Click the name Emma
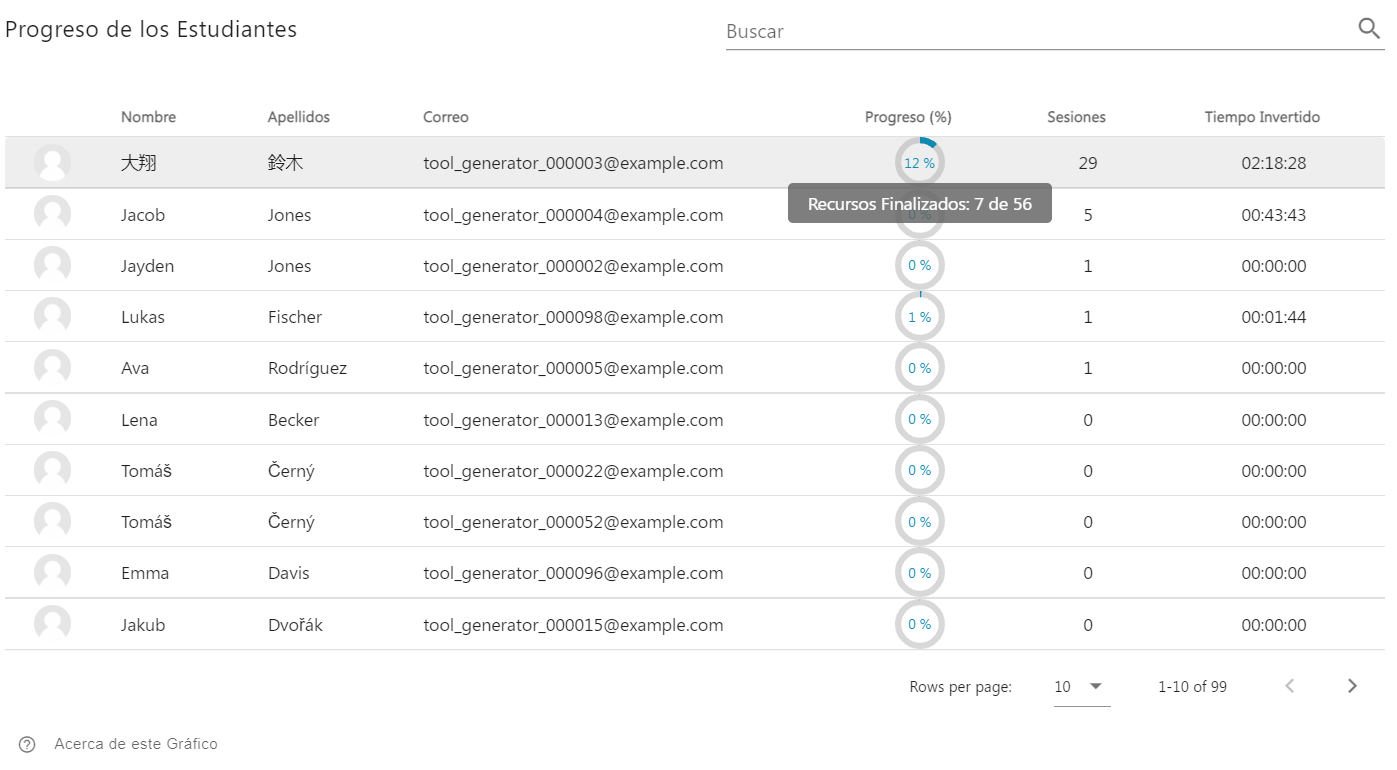 click(x=145, y=573)
